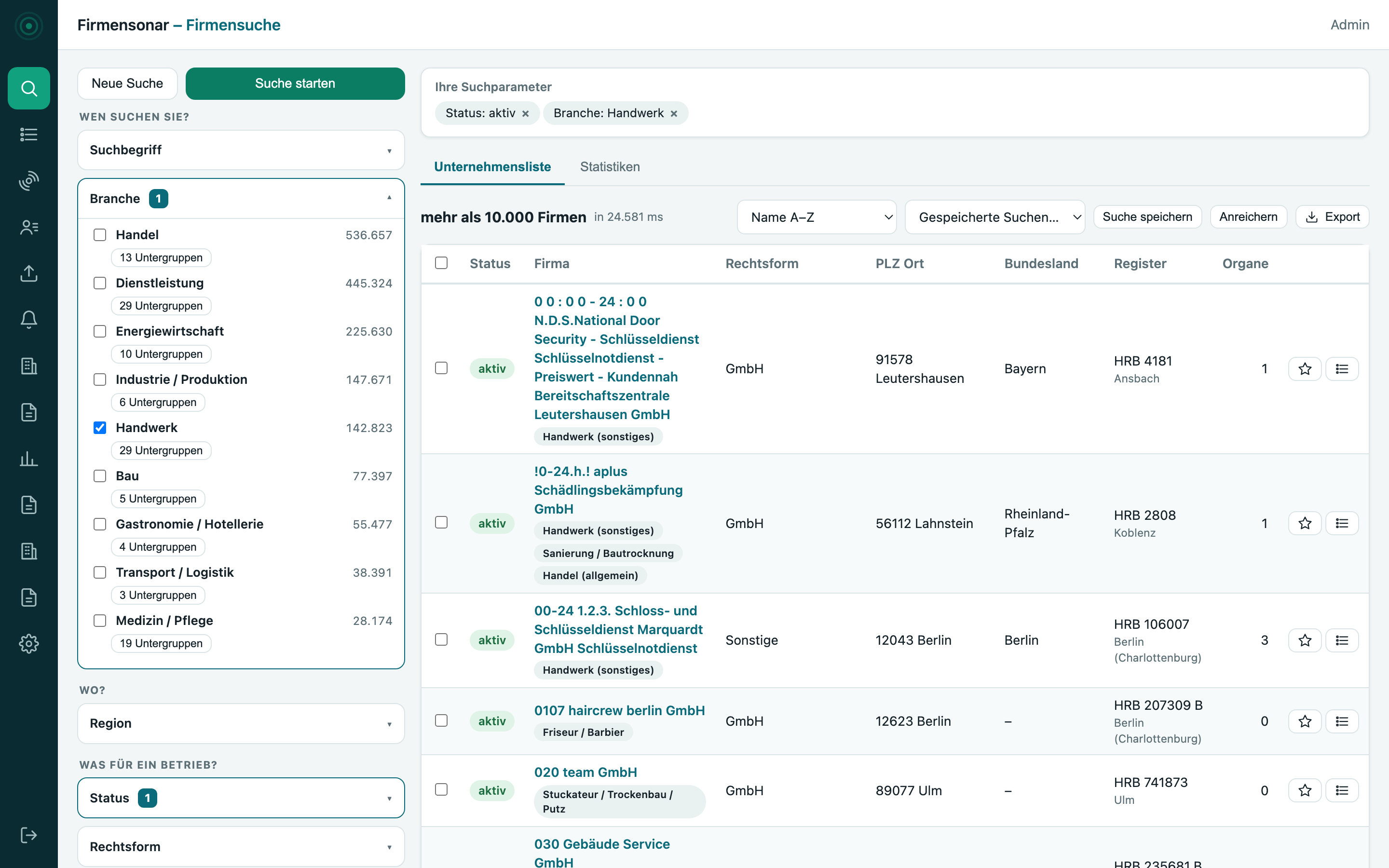Tick the select-all checkbox in table header
The width and height of the screenshot is (1389, 868).
tap(441, 263)
